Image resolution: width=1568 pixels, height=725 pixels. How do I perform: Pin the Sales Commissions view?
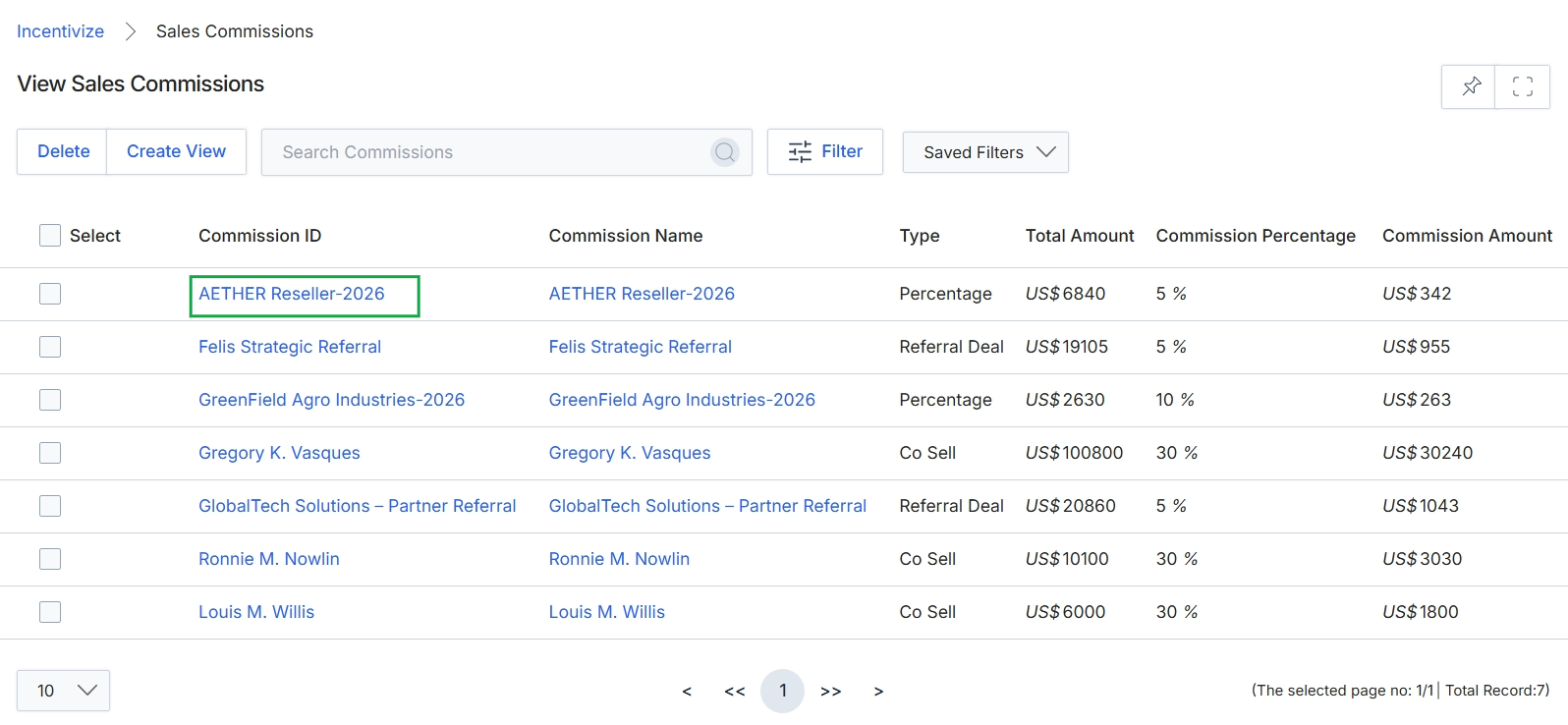[1469, 86]
